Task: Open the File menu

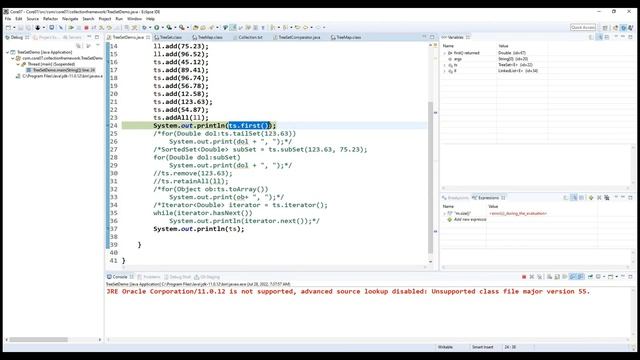Action: [x=8, y=19]
